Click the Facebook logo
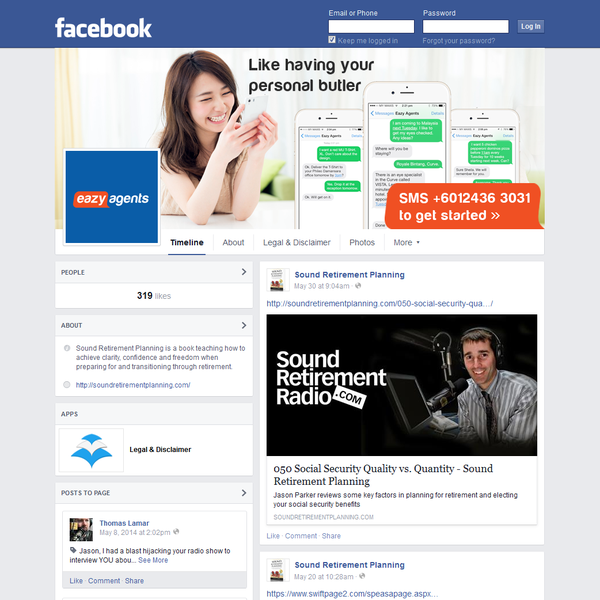The image size is (600, 600). point(103,28)
